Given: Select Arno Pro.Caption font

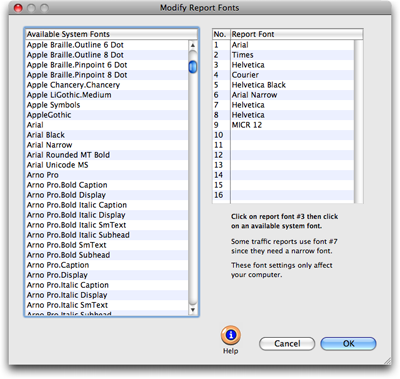Looking at the screenshot, I should click(107, 265).
